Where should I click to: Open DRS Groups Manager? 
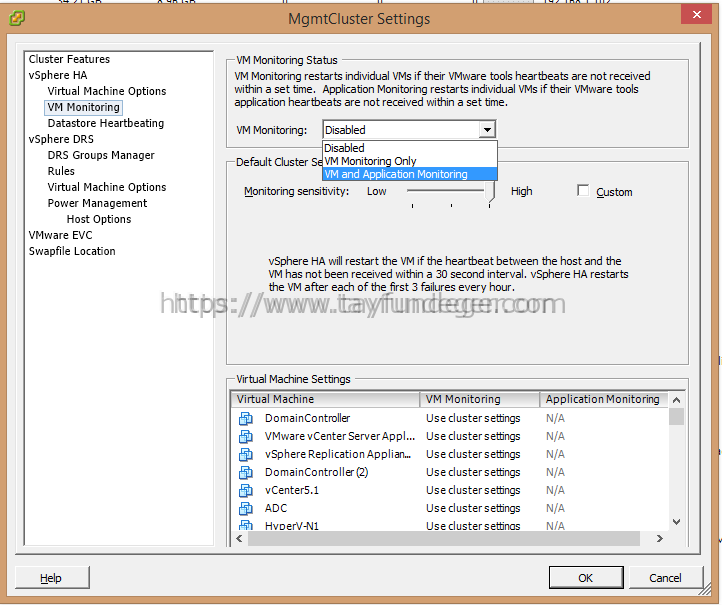(101, 155)
